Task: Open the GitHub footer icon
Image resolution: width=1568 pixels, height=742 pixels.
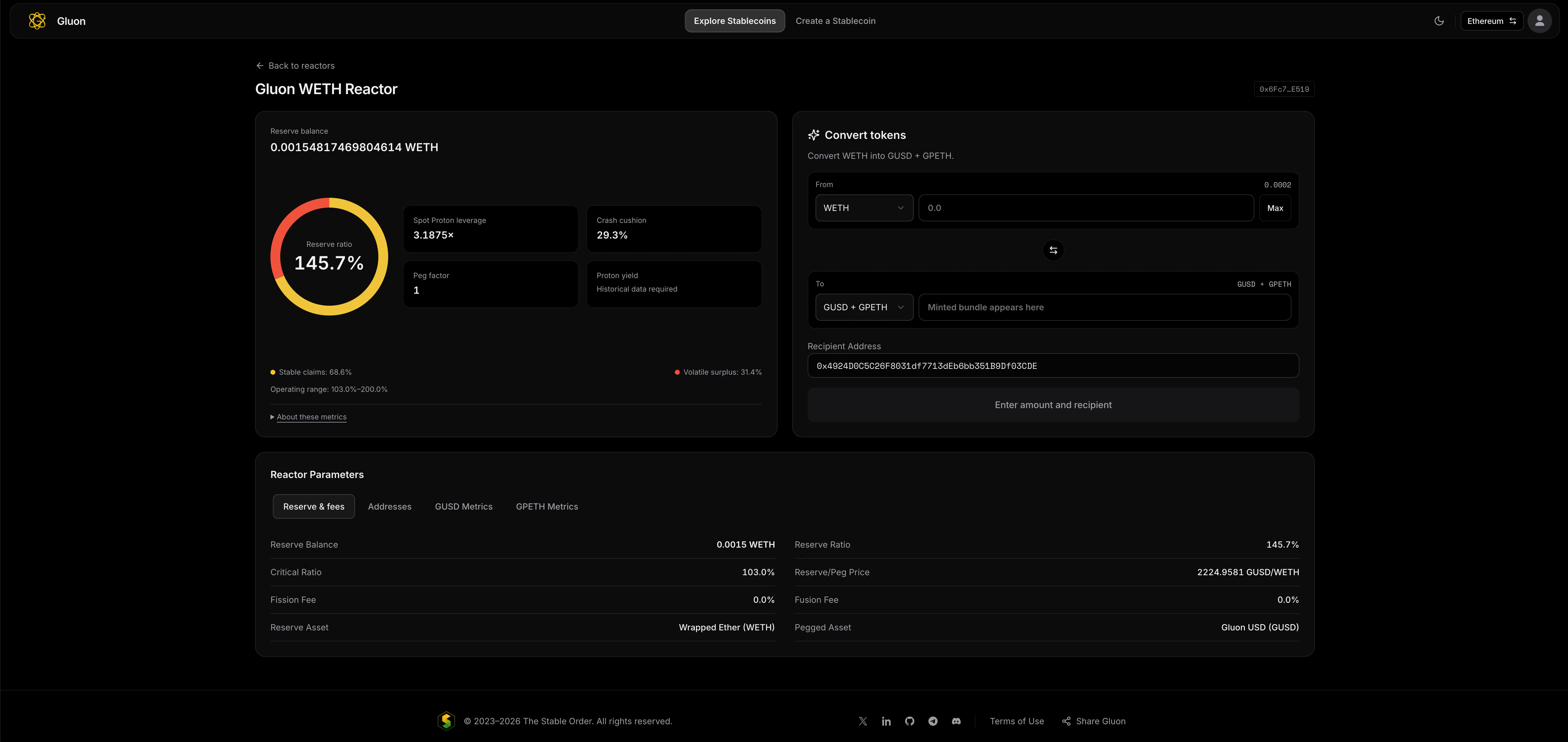Action: [x=909, y=721]
